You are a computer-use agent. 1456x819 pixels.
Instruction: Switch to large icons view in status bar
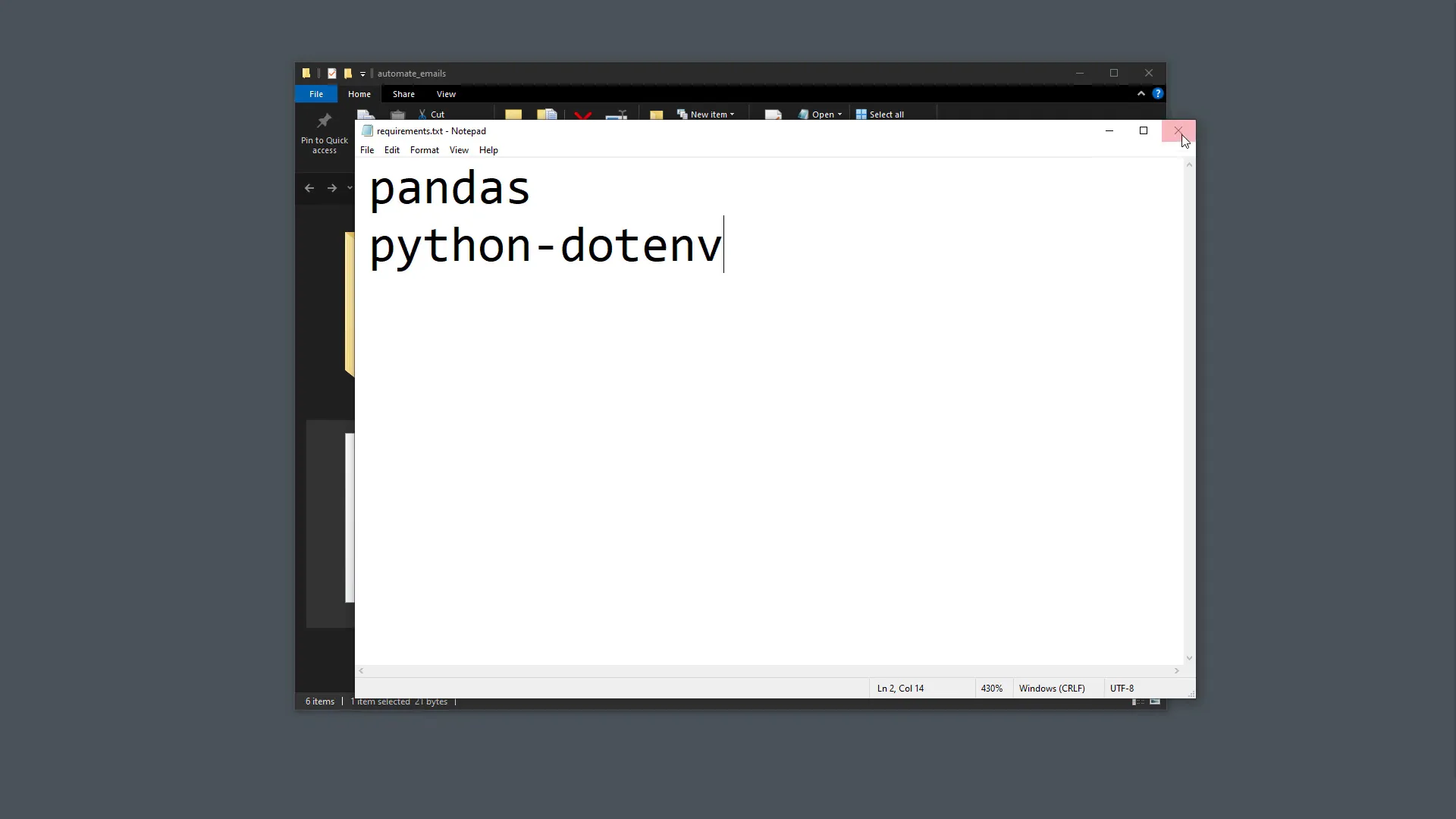tap(1155, 702)
